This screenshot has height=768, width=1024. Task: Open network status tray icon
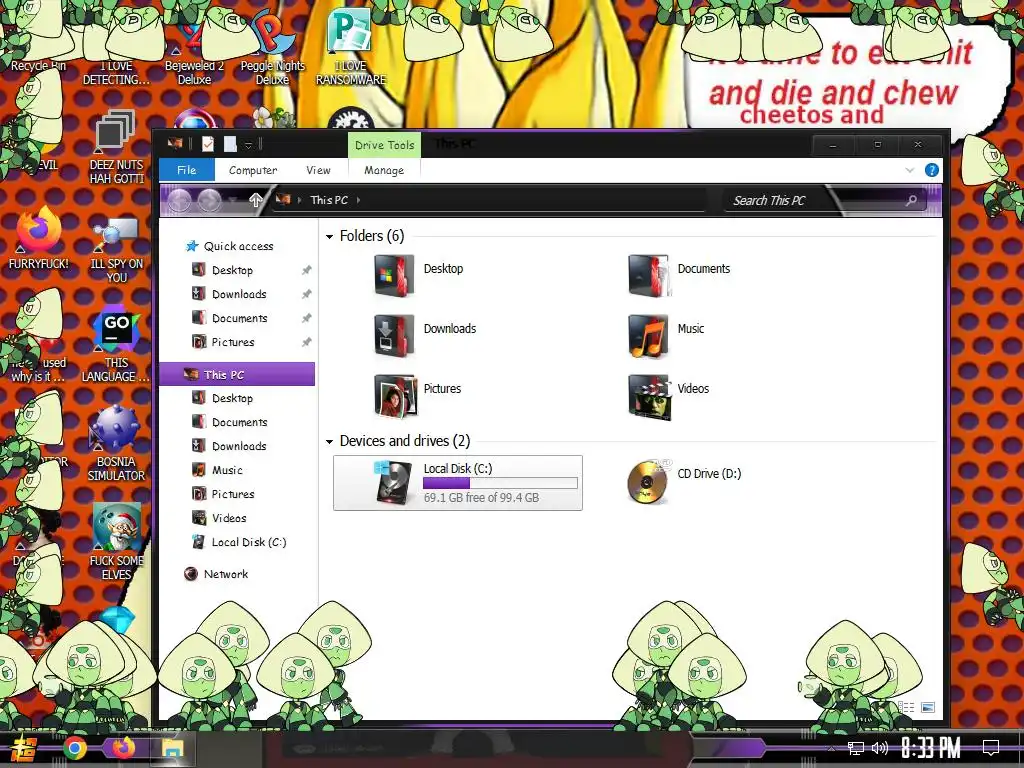coord(856,748)
